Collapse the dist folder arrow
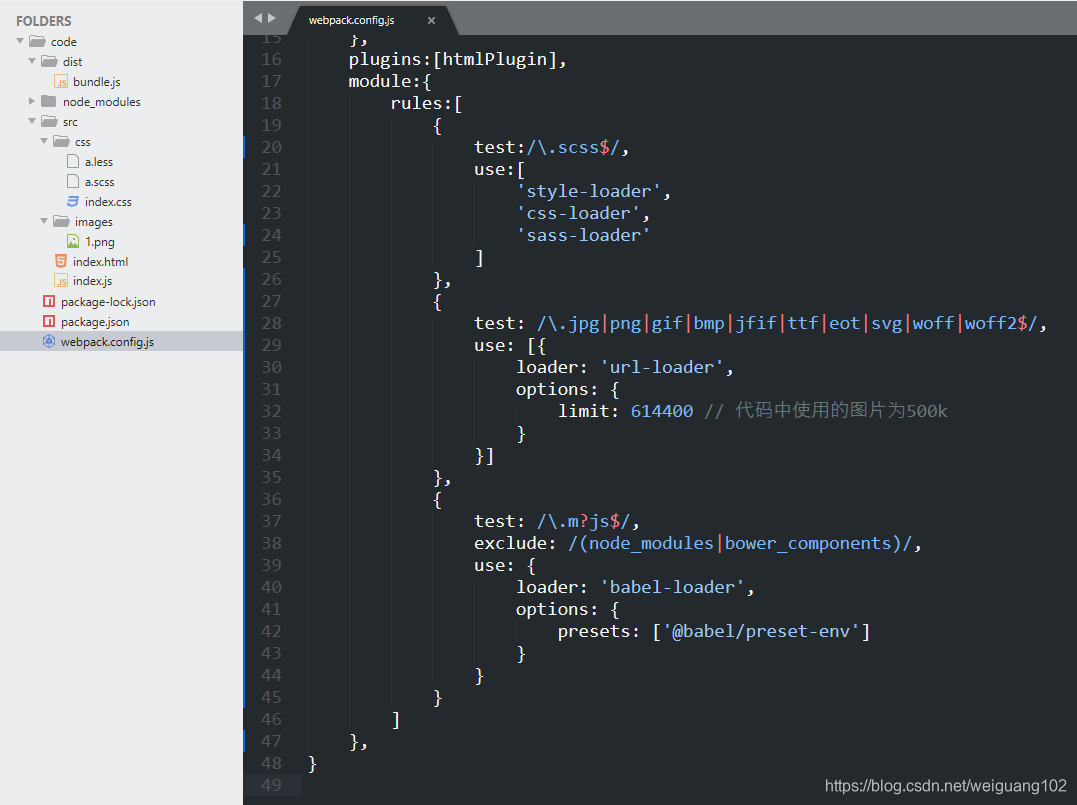Viewport: 1077px width, 805px height. point(32,61)
